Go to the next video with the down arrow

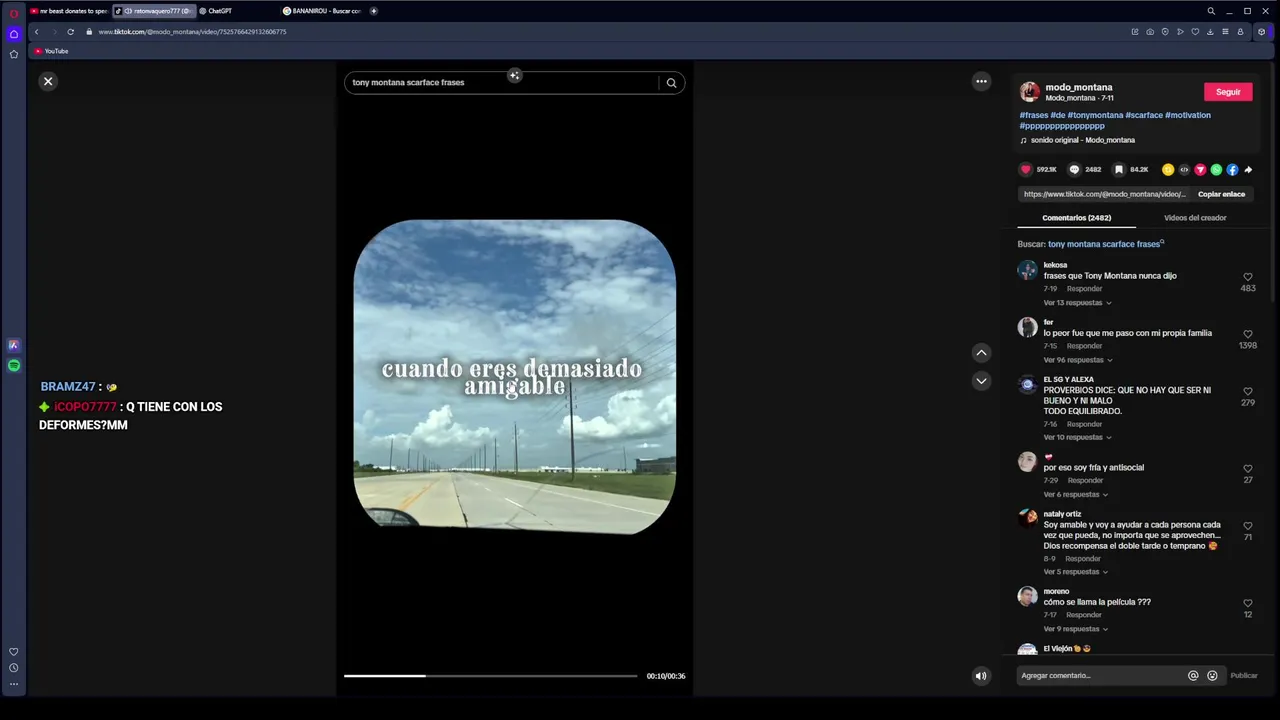981,380
